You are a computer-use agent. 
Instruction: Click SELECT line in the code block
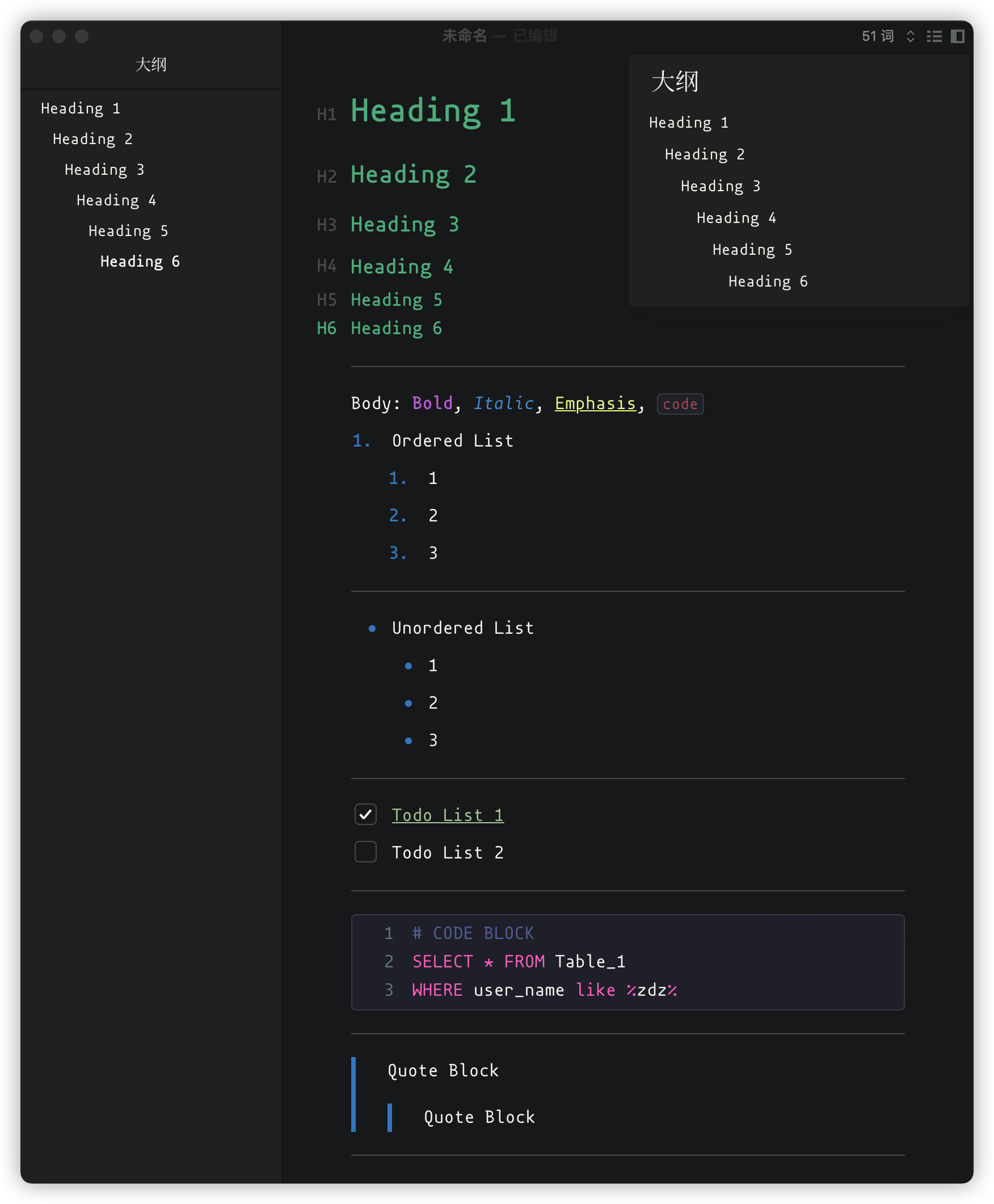coord(519,962)
